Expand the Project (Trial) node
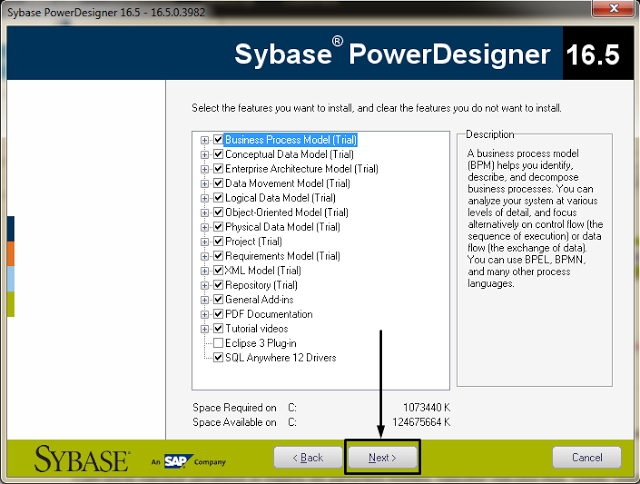Screen dimensions: 640x484 (204, 242)
